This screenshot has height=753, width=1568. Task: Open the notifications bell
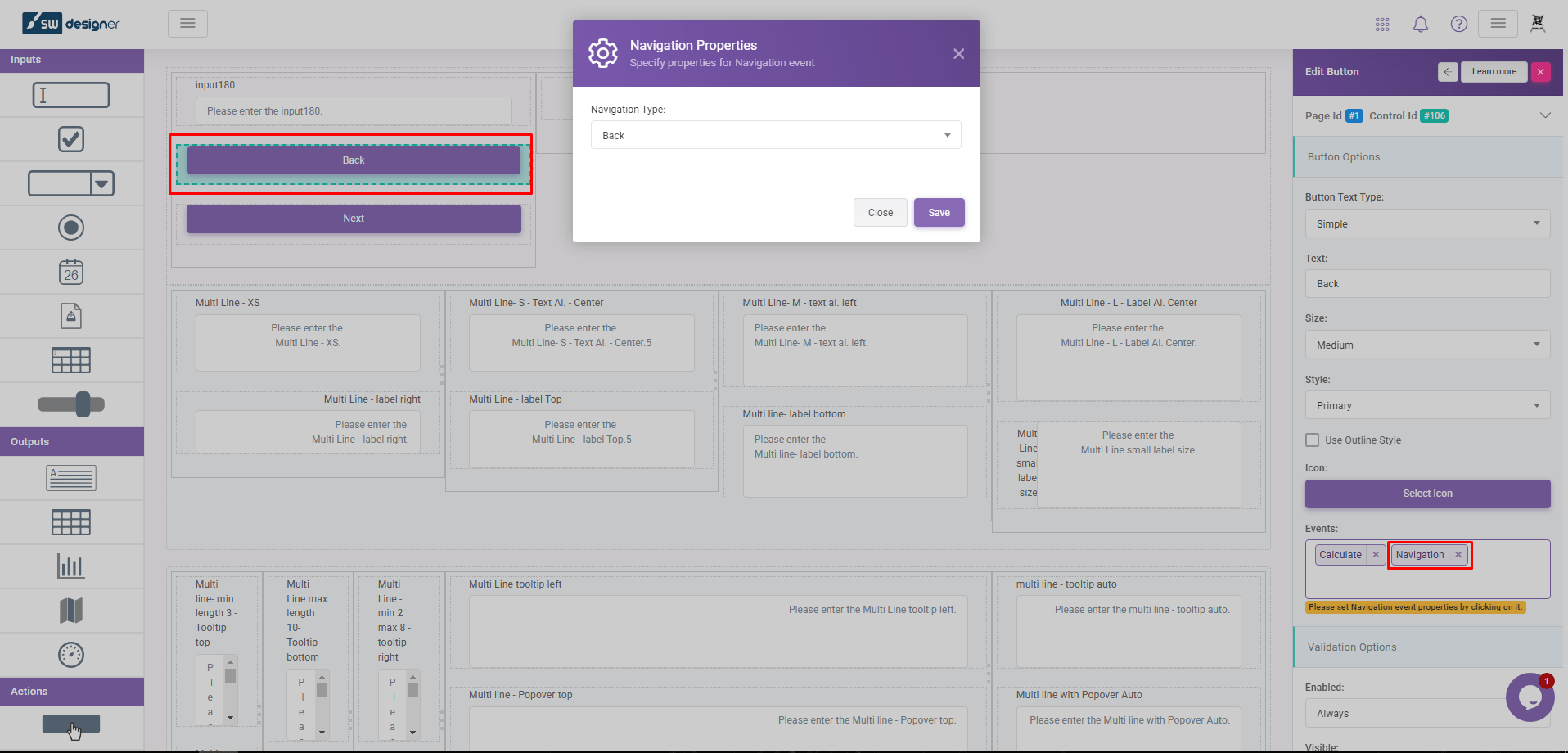click(x=1421, y=24)
